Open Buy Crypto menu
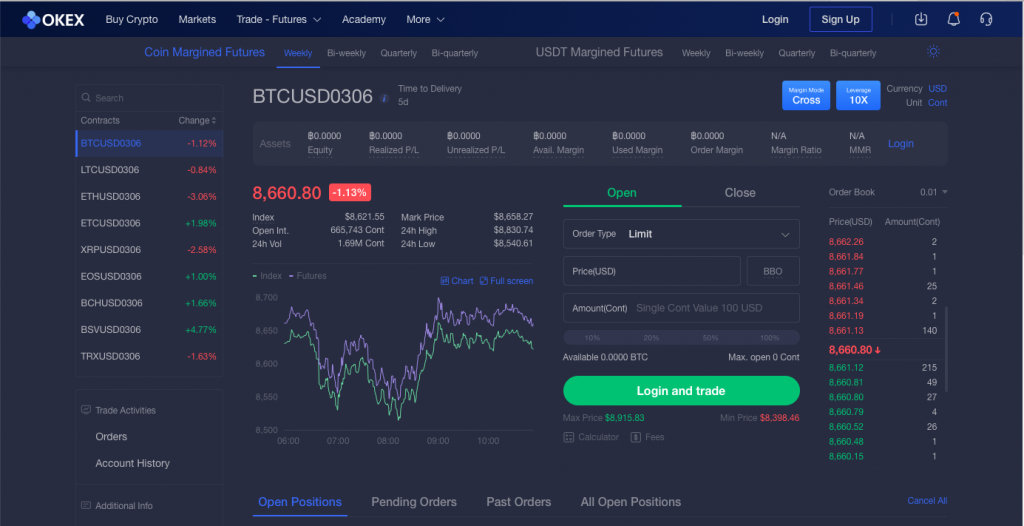The width and height of the screenshot is (1024, 526). point(132,20)
